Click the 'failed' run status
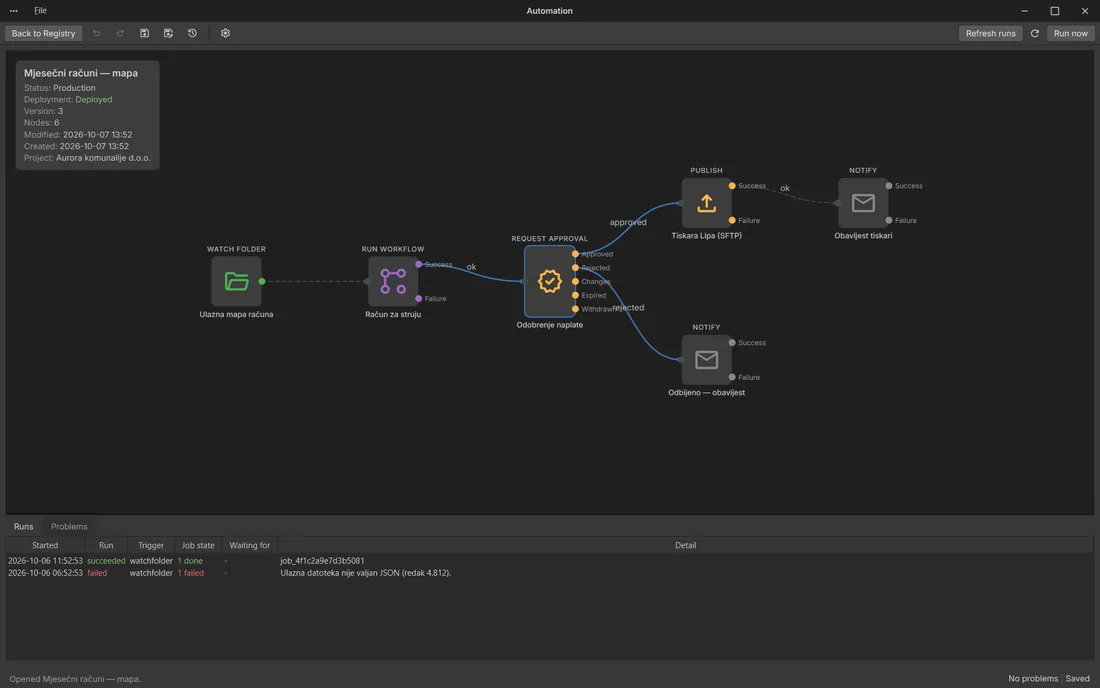The width and height of the screenshot is (1100, 688). [x=97, y=573]
